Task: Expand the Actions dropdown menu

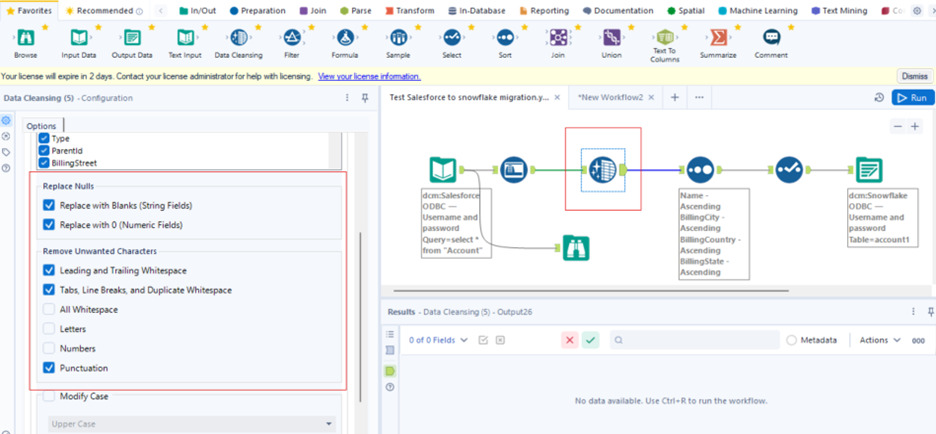Action: point(880,340)
